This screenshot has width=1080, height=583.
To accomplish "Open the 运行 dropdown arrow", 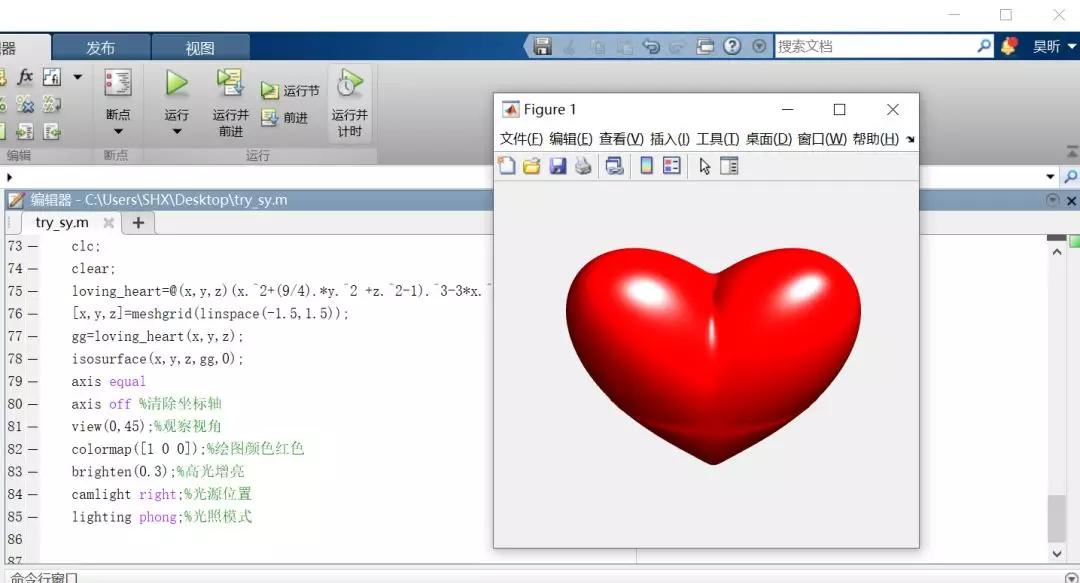I will (x=176, y=130).
